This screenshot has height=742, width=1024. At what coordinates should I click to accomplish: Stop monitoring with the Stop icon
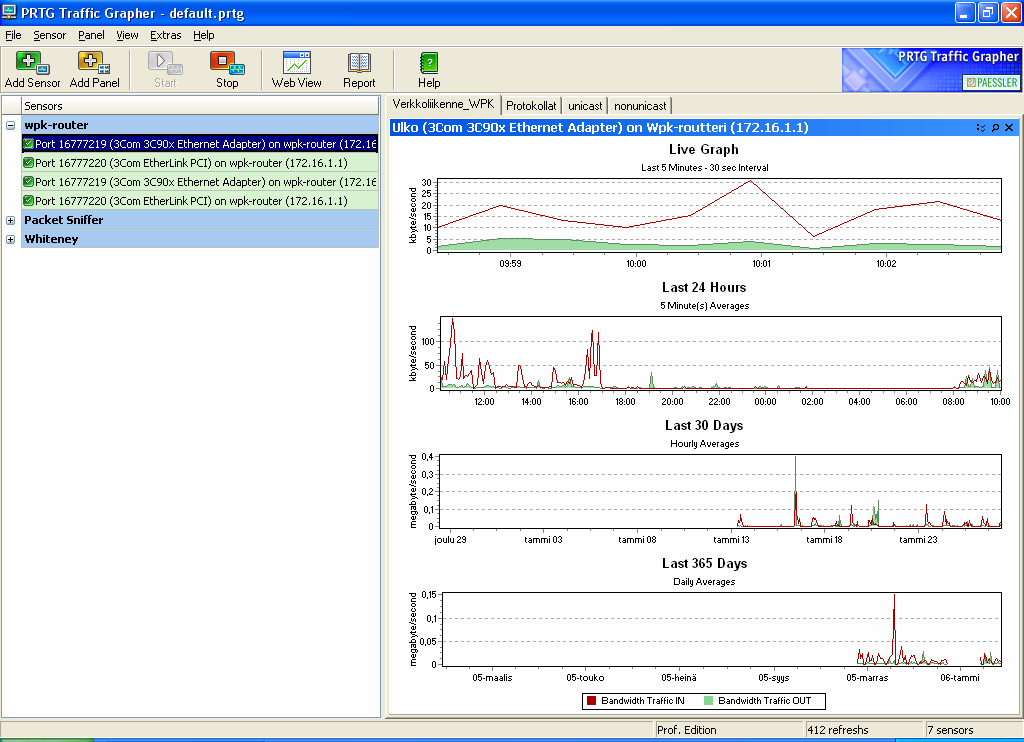(x=227, y=63)
